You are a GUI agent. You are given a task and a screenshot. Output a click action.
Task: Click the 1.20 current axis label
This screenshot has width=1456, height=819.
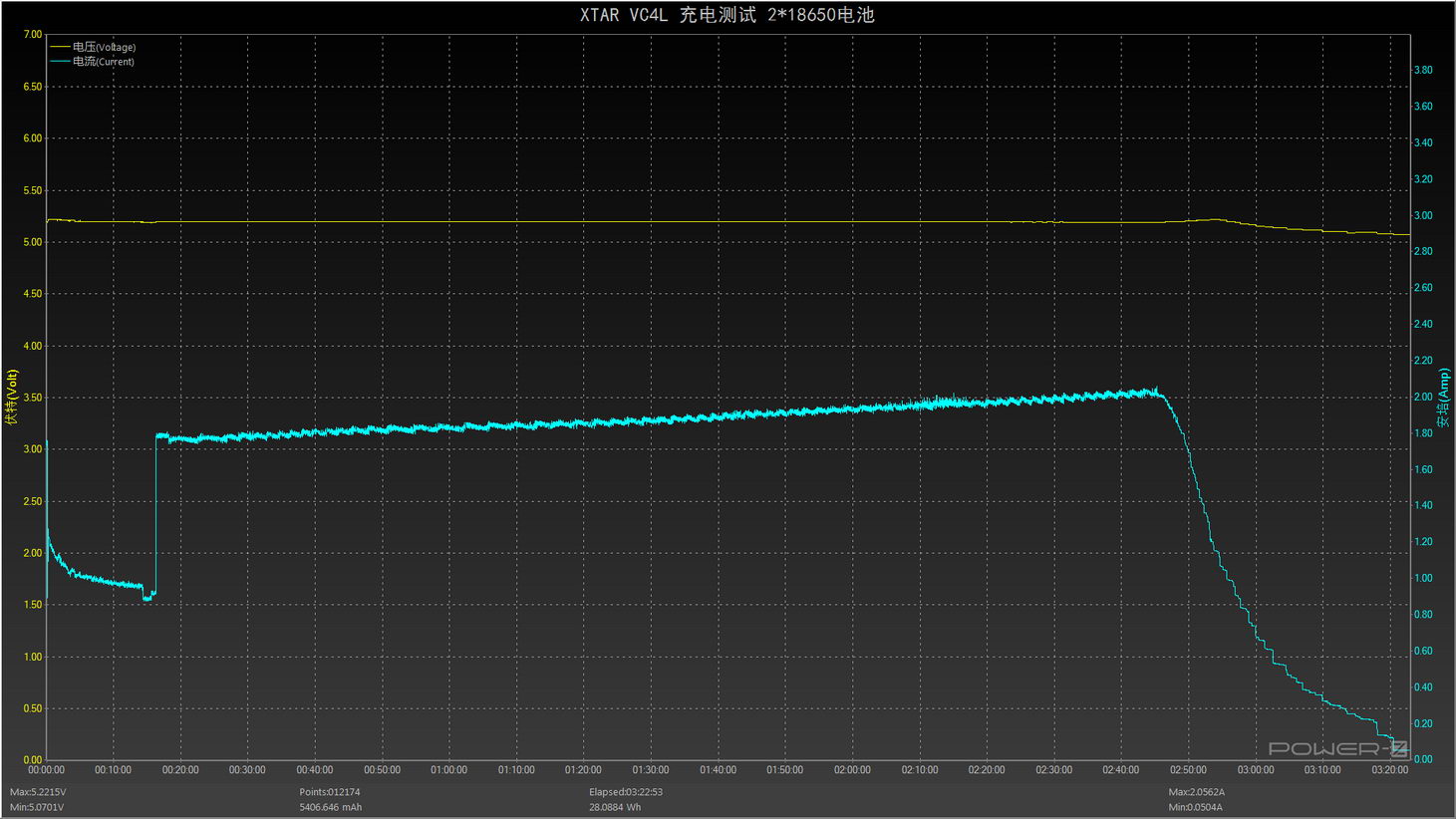1423,542
